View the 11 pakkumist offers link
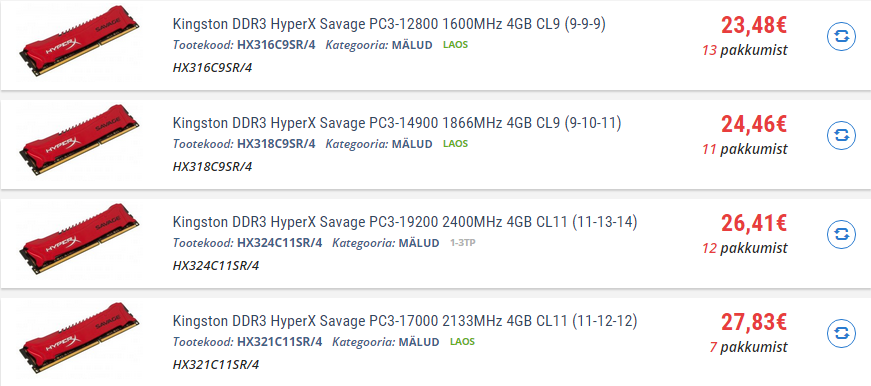 [744, 149]
